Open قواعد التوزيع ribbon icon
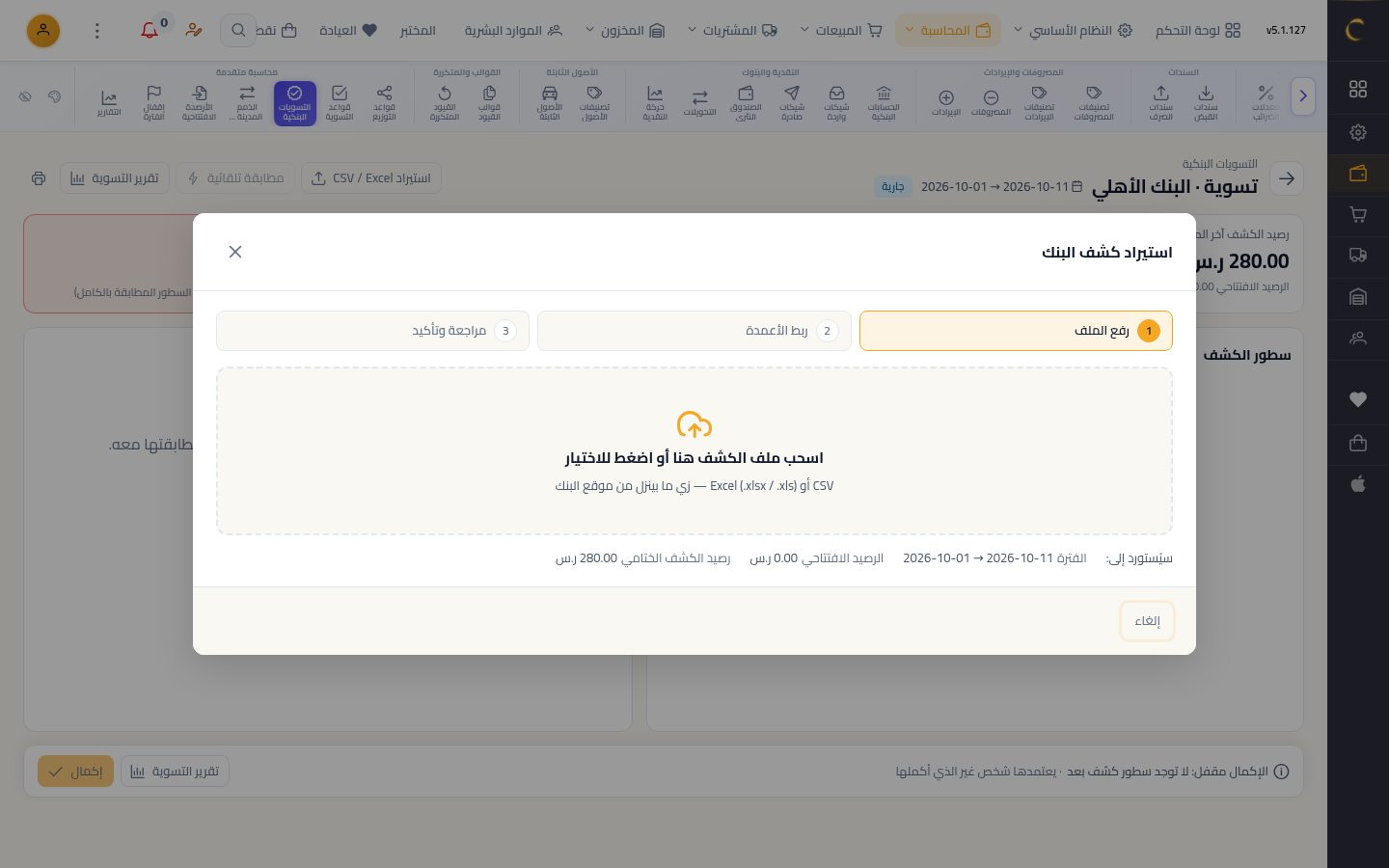1389x868 pixels. (384, 102)
